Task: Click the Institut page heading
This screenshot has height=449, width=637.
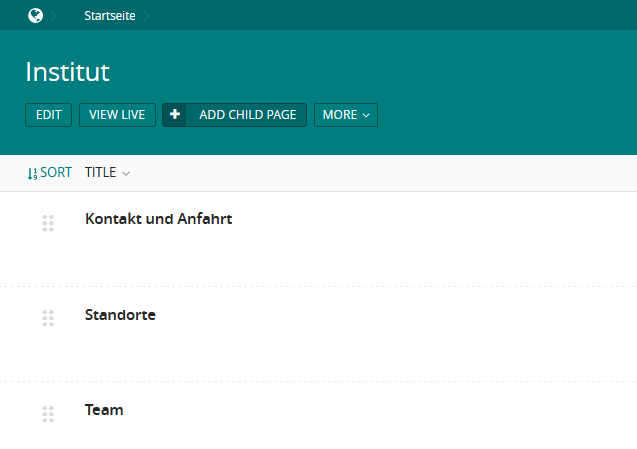Action: (x=67, y=72)
